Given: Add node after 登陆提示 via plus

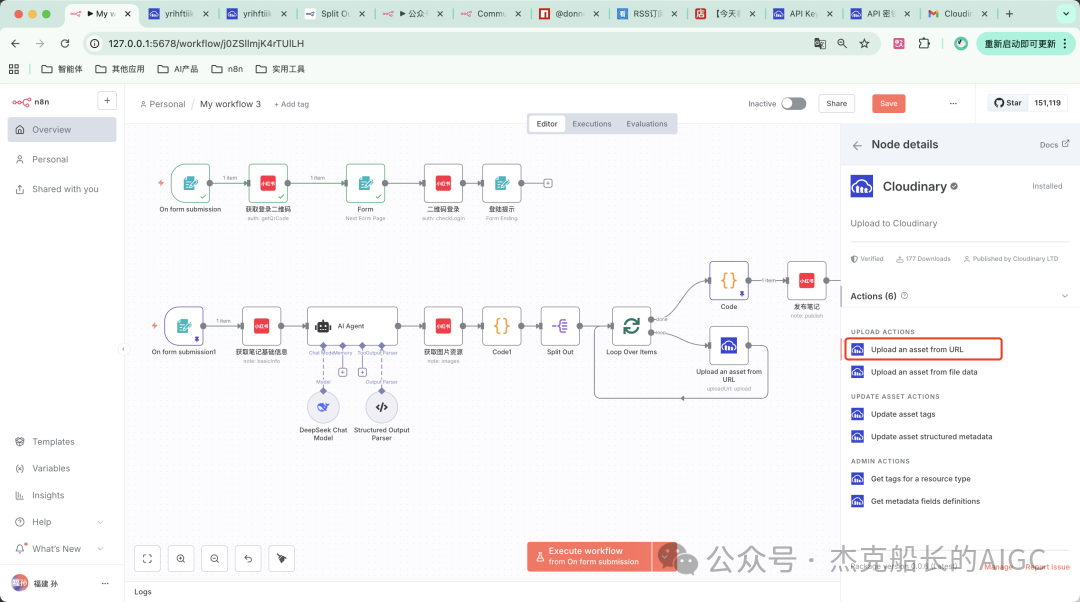Looking at the screenshot, I should point(548,183).
